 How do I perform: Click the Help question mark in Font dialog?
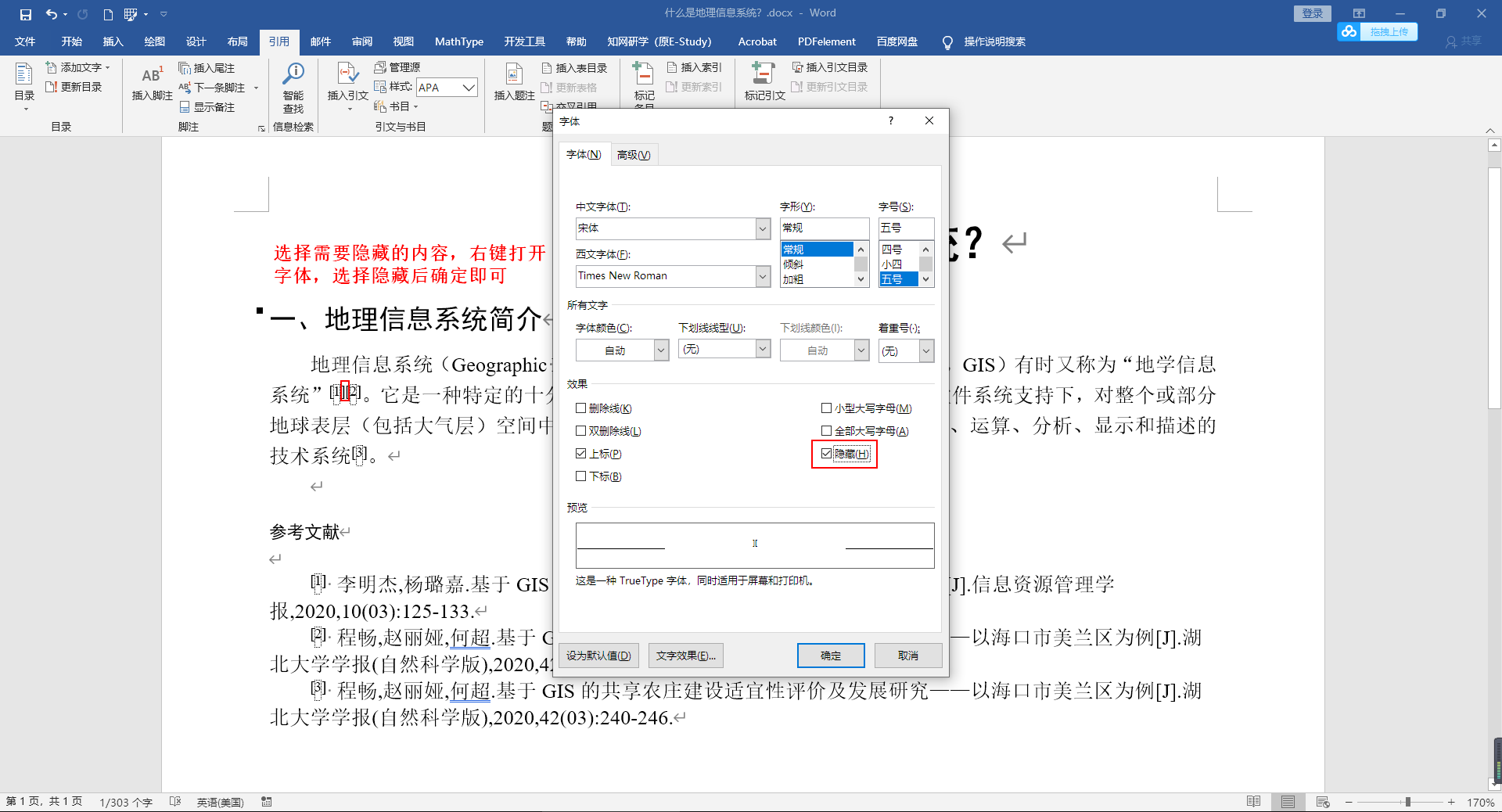pyautogui.click(x=890, y=120)
